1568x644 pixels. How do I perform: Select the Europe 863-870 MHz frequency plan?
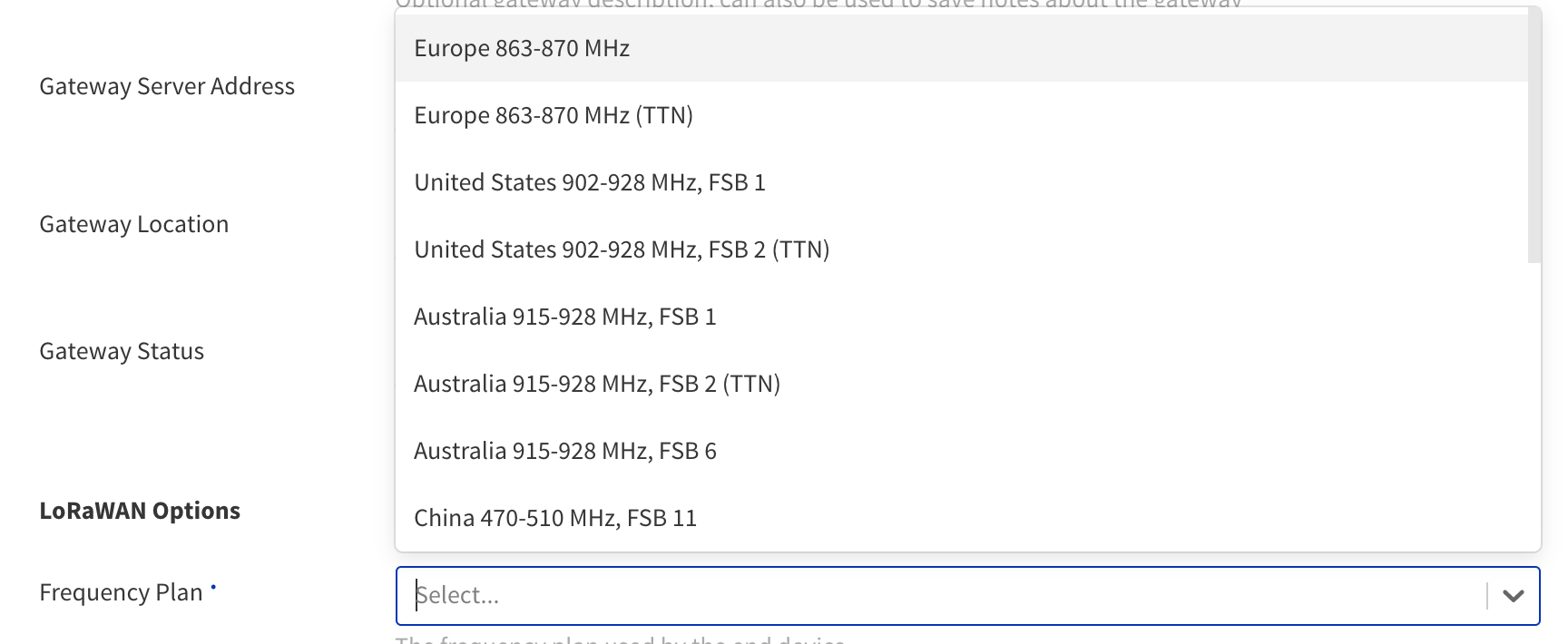522,48
